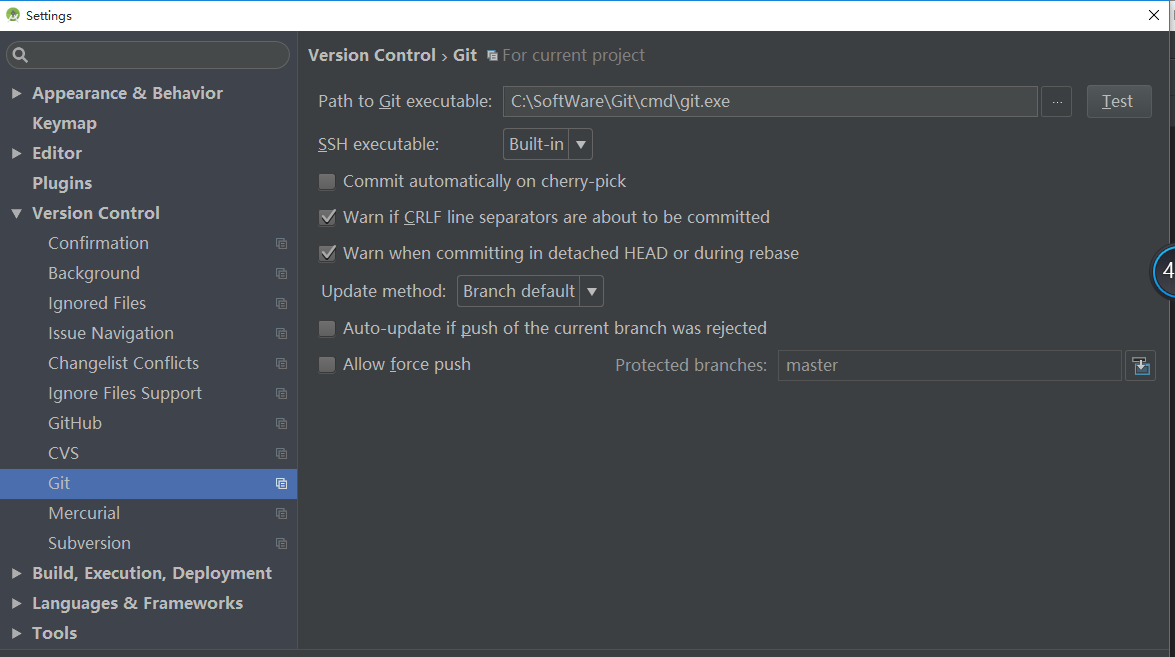Click Version Control breadcrumb heading
Viewport: 1175px width, 657px height.
click(371, 56)
